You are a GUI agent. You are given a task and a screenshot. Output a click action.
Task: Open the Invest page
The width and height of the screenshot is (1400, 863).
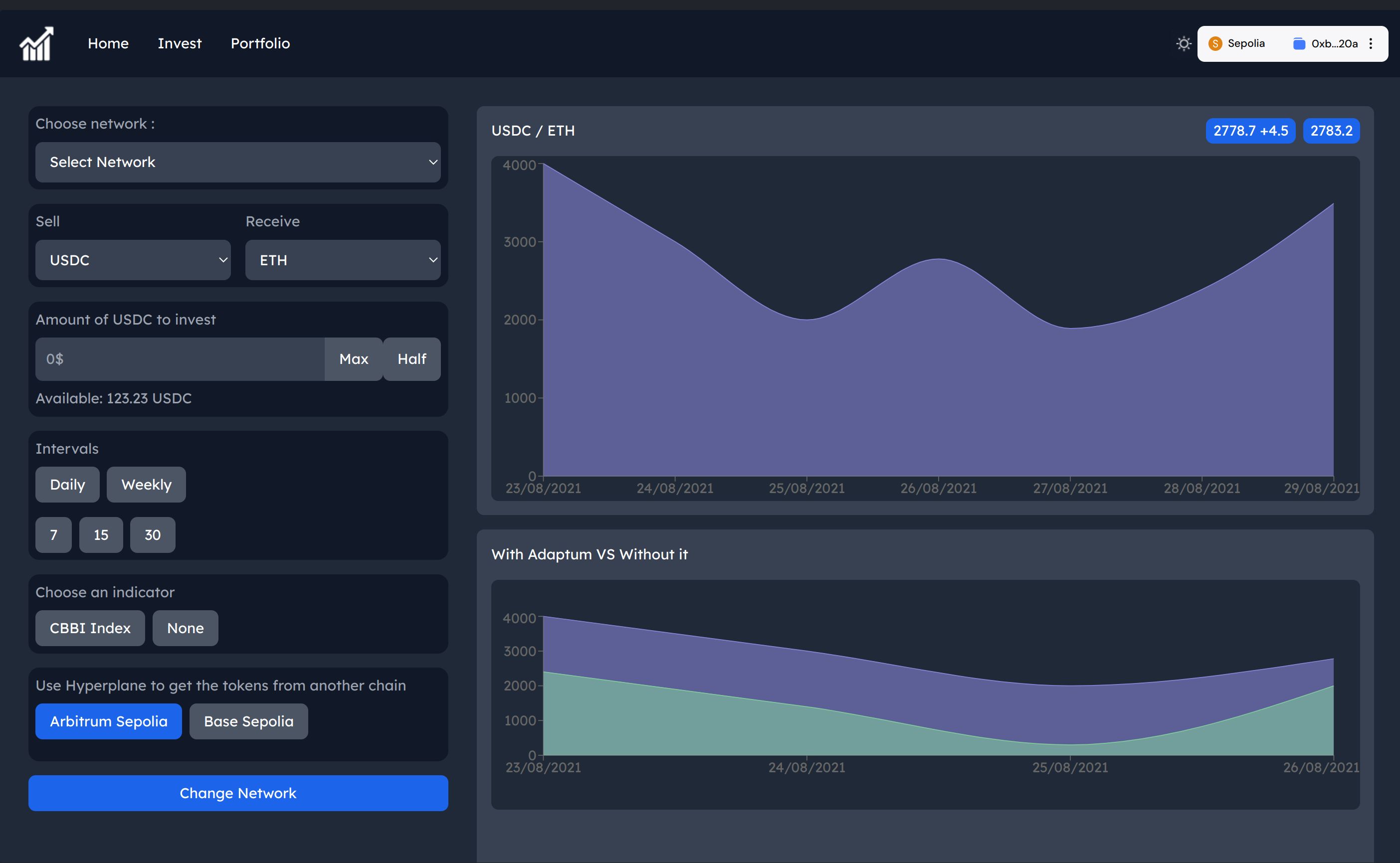[179, 43]
